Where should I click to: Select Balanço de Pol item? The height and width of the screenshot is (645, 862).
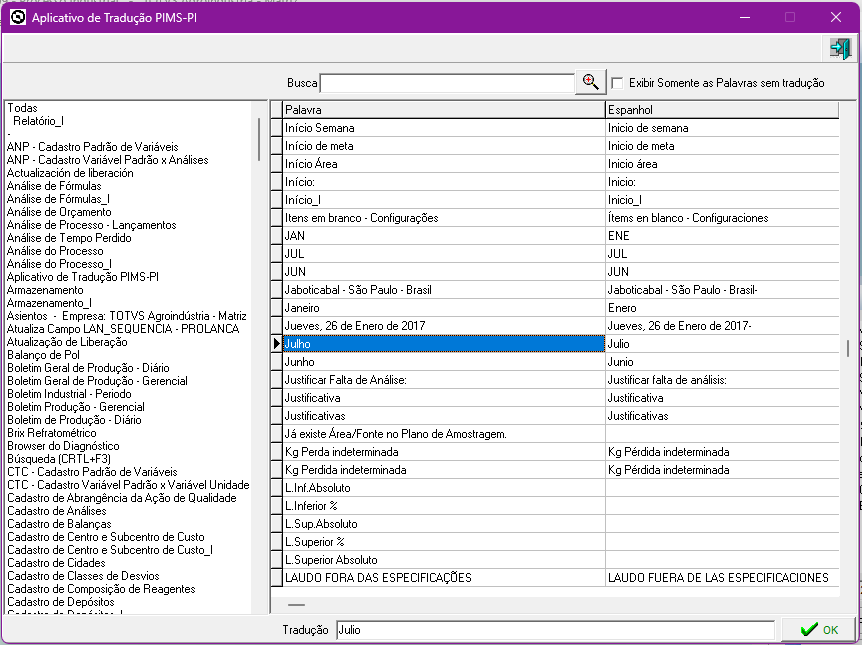point(43,355)
